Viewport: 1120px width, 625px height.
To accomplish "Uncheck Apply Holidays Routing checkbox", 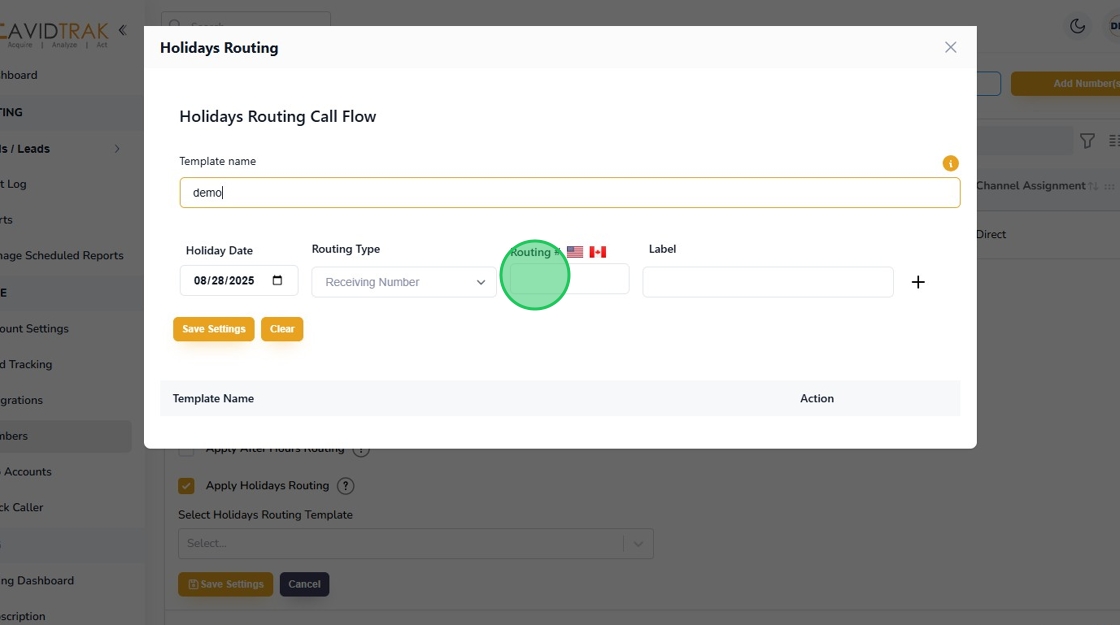I will pyautogui.click(x=186, y=486).
